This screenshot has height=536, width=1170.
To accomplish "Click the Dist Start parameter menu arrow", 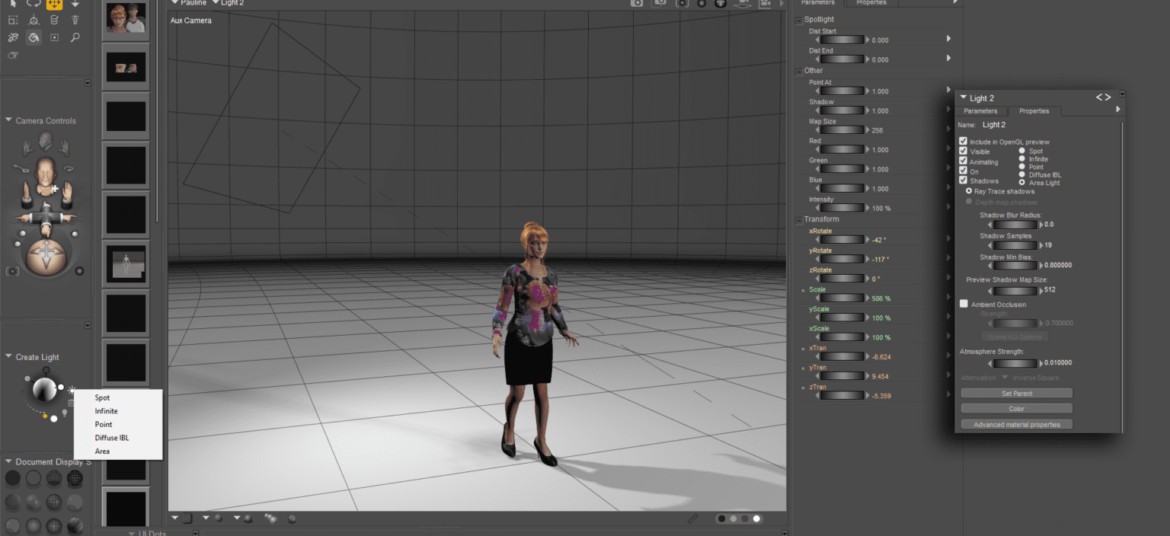I will click(949, 38).
